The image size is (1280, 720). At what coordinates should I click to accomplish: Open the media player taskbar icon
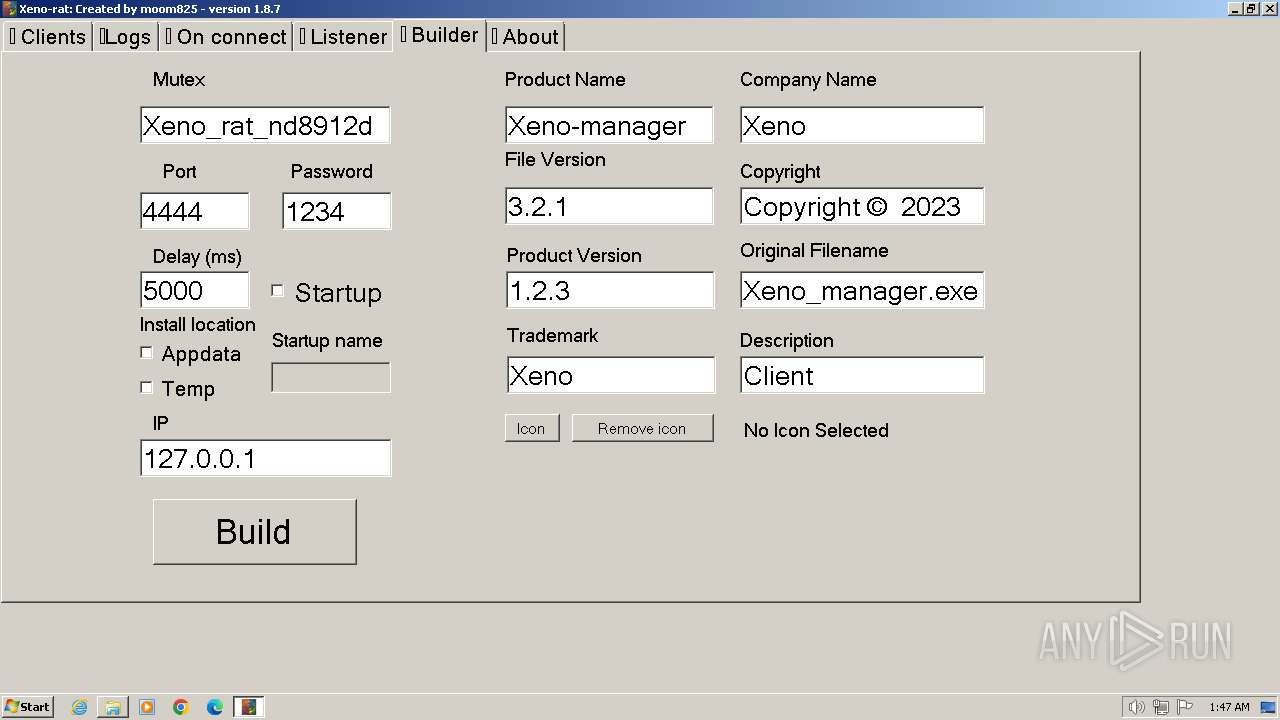pos(147,707)
